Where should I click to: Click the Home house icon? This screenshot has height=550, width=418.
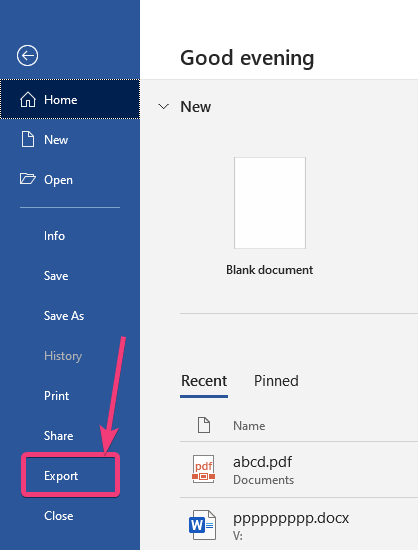(28, 100)
